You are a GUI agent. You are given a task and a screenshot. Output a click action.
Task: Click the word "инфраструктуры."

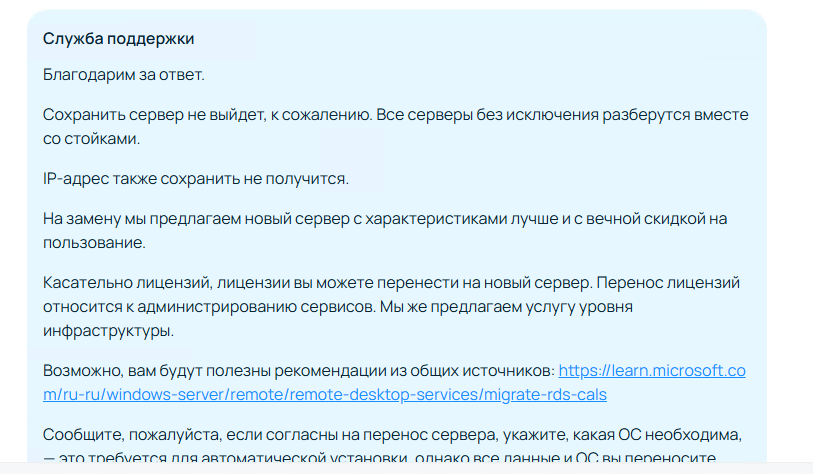click(108, 331)
